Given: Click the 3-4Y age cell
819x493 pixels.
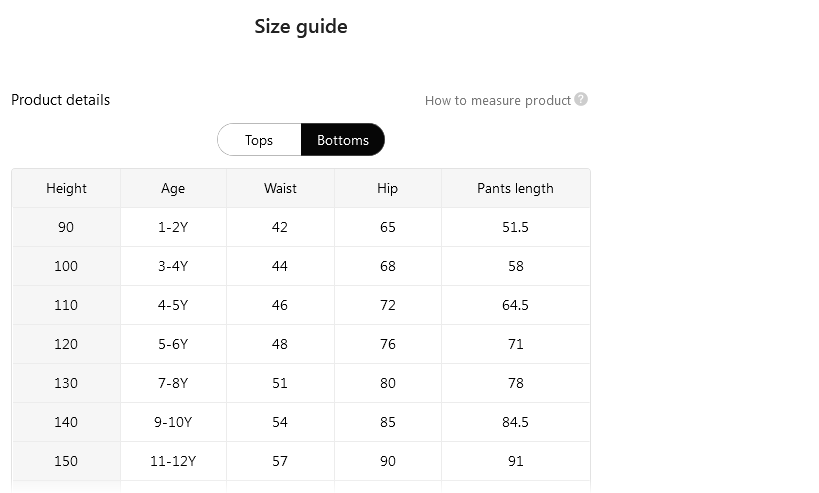Looking at the screenshot, I should pyautogui.click(x=173, y=266).
